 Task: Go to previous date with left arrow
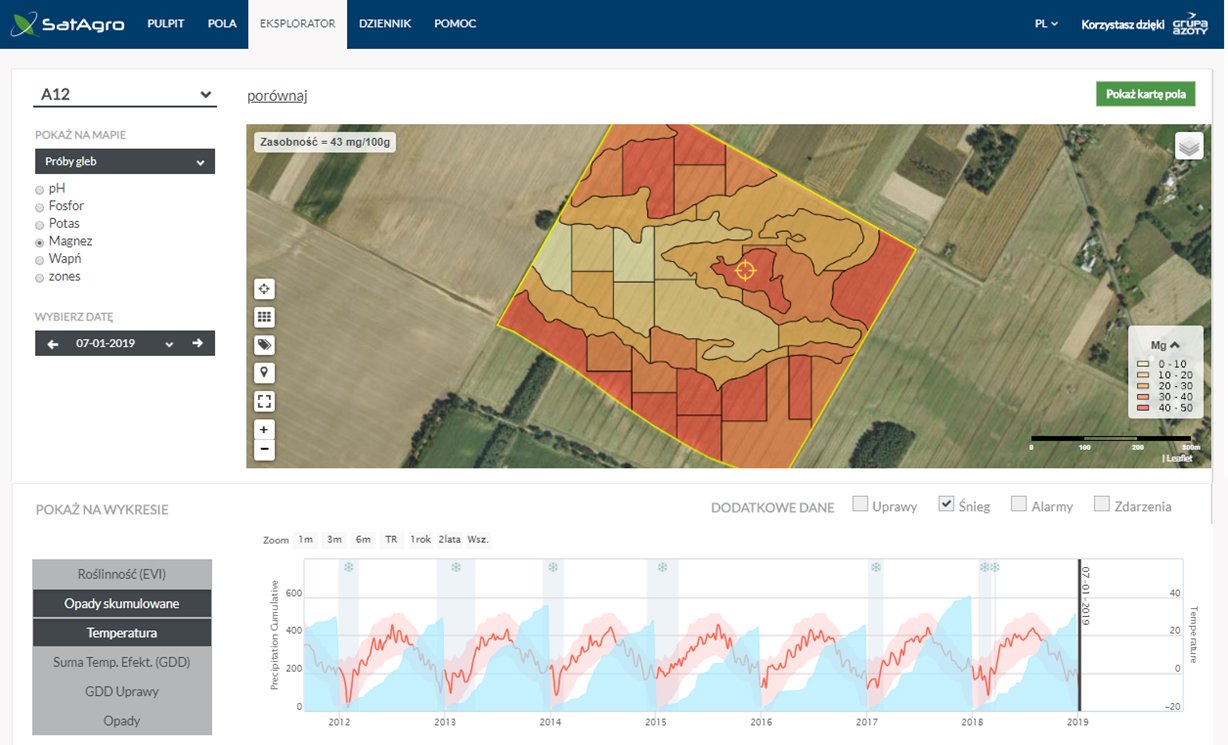[x=53, y=343]
